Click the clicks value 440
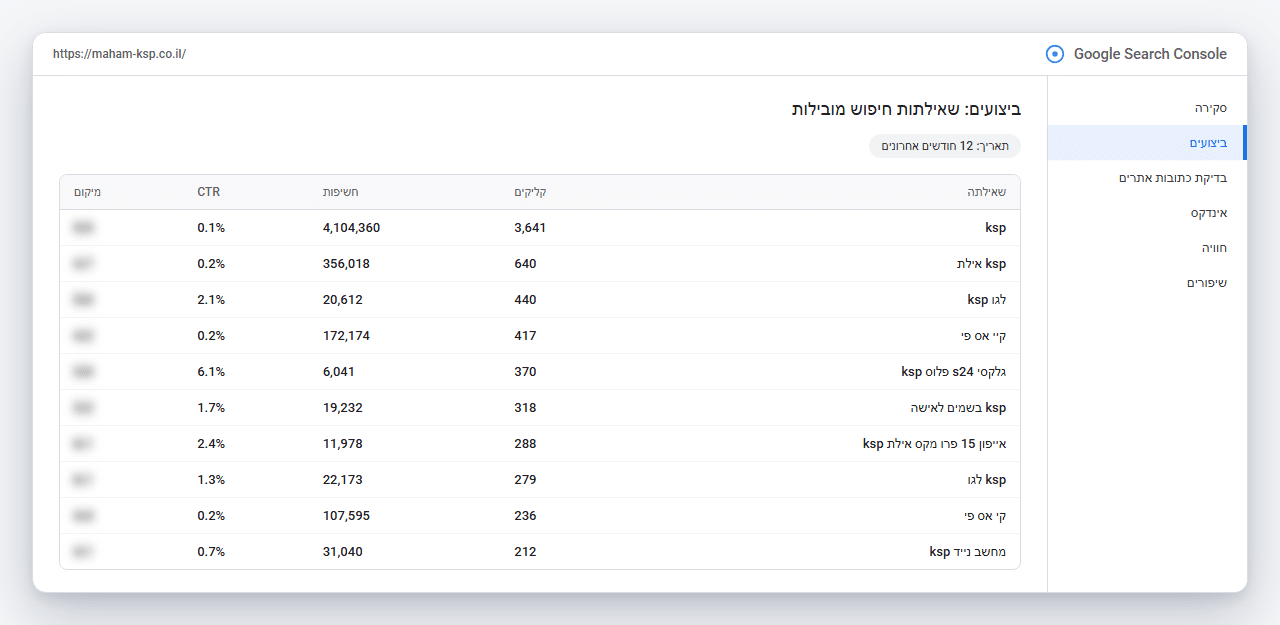Screen dimensions: 1280x625 [525, 300]
